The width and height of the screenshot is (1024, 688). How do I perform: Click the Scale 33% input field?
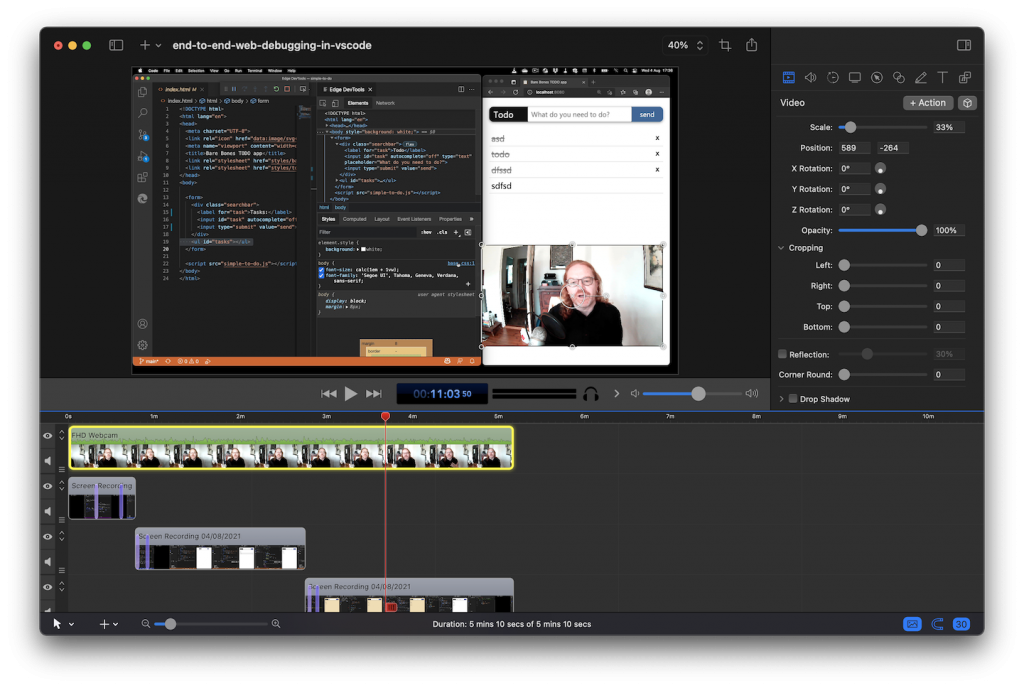tap(949, 127)
